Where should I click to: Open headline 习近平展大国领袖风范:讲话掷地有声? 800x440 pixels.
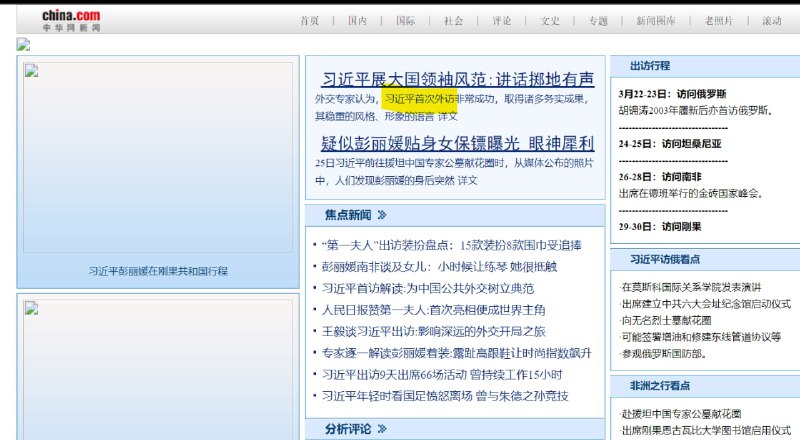(x=458, y=79)
